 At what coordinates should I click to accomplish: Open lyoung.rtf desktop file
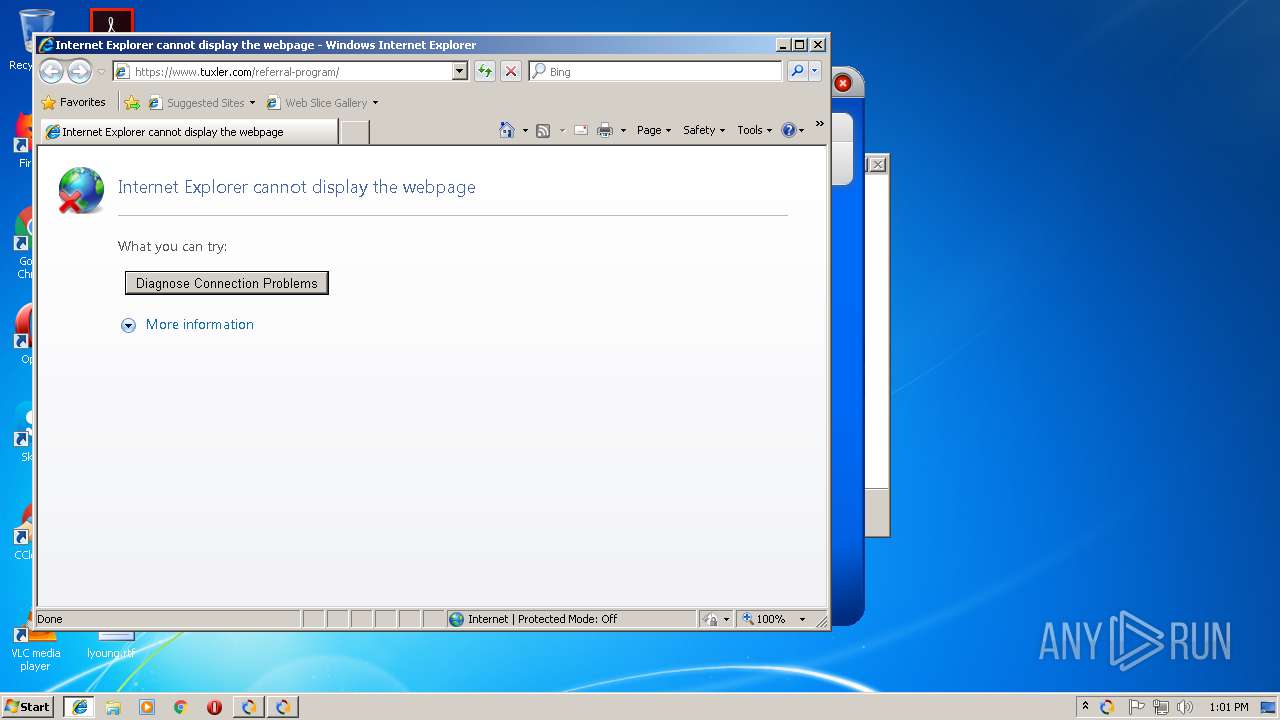[111, 645]
